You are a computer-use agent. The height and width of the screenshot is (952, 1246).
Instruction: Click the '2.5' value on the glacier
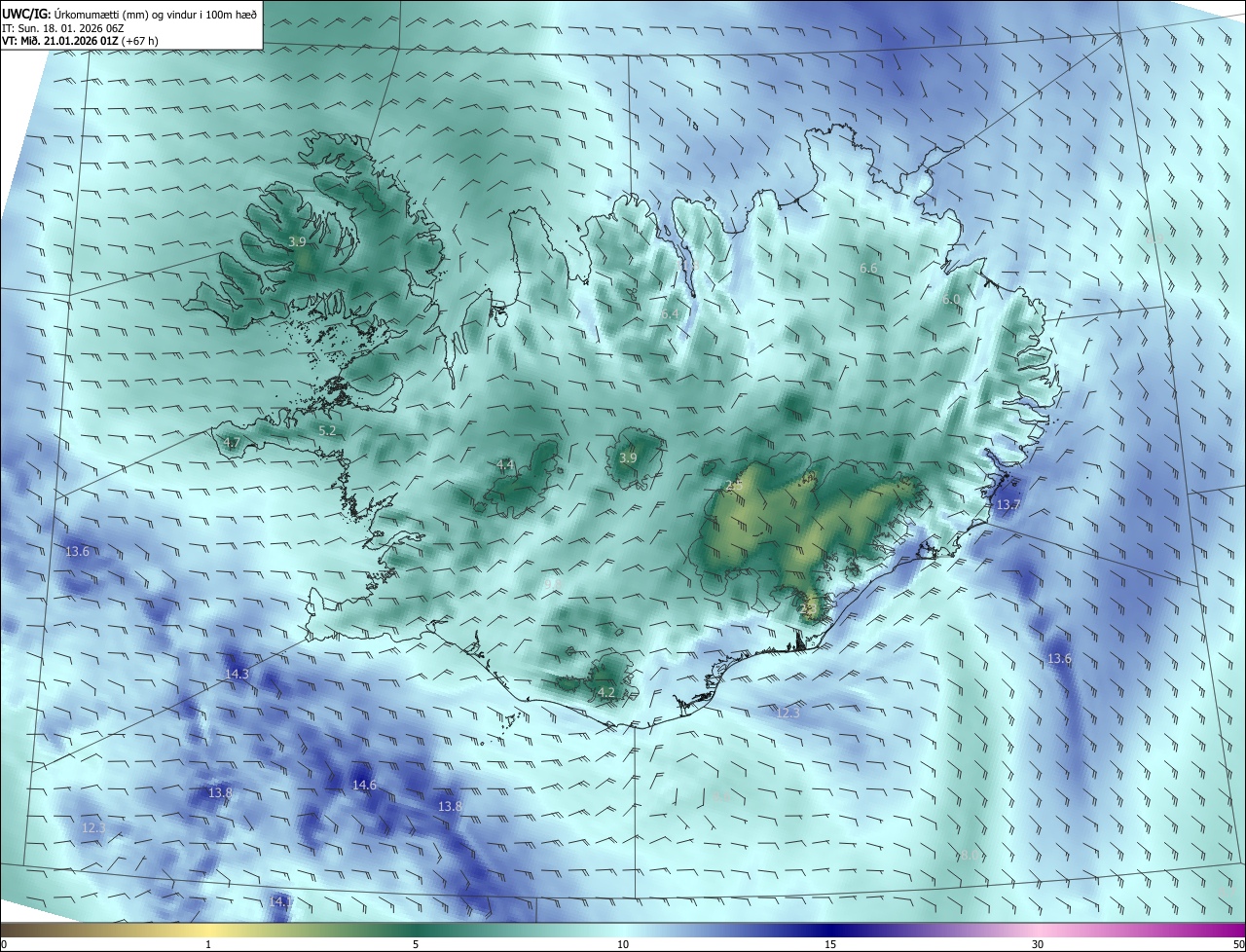point(734,486)
